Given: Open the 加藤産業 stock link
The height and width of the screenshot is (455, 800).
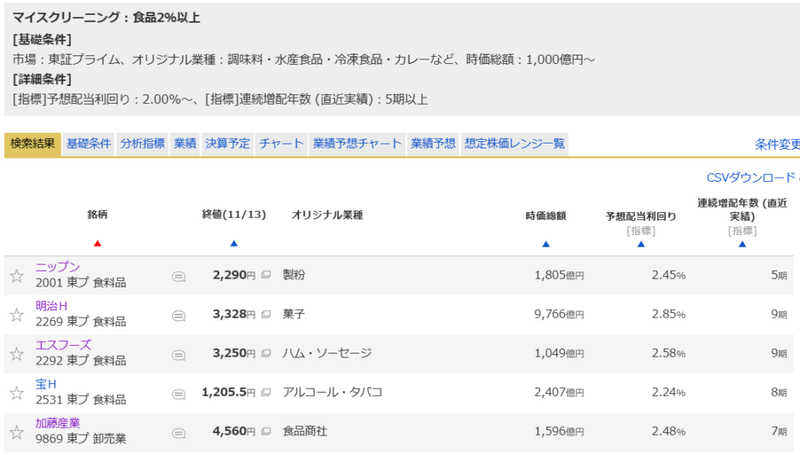Looking at the screenshot, I should click(x=58, y=423).
